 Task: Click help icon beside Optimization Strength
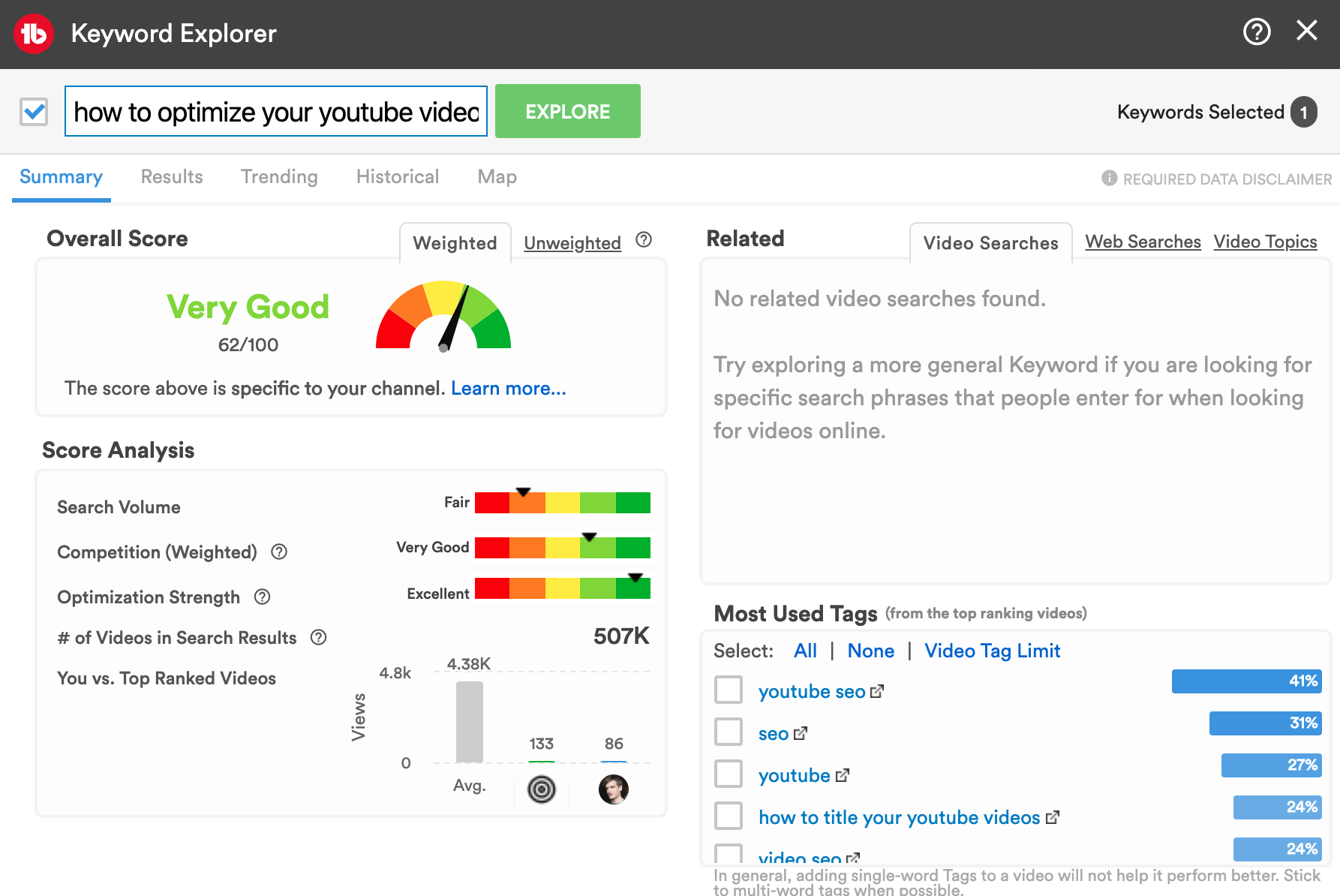[x=262, y=597]
